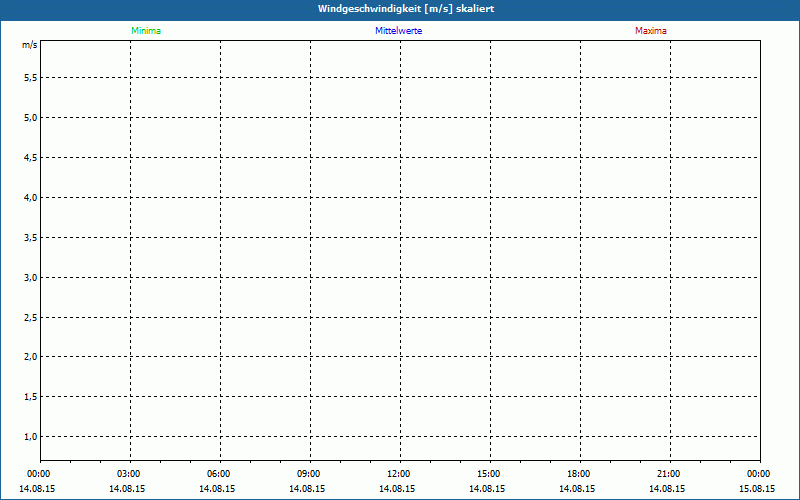The height and width of the screenshot is (500, 800).
Task: Click the 15:00 time axis label
Action: pyautogui.click(x=488, y=474)
